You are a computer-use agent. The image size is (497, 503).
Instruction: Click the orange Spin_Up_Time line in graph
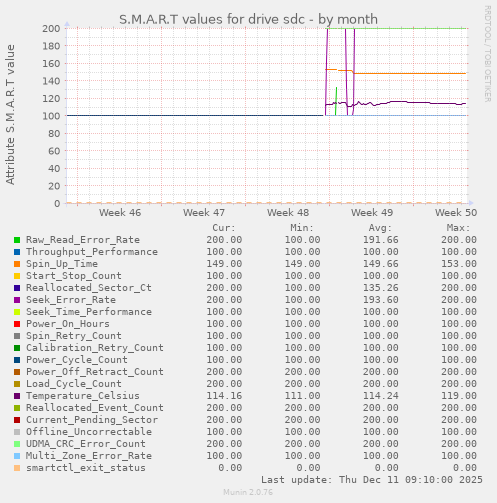point(410,73)
